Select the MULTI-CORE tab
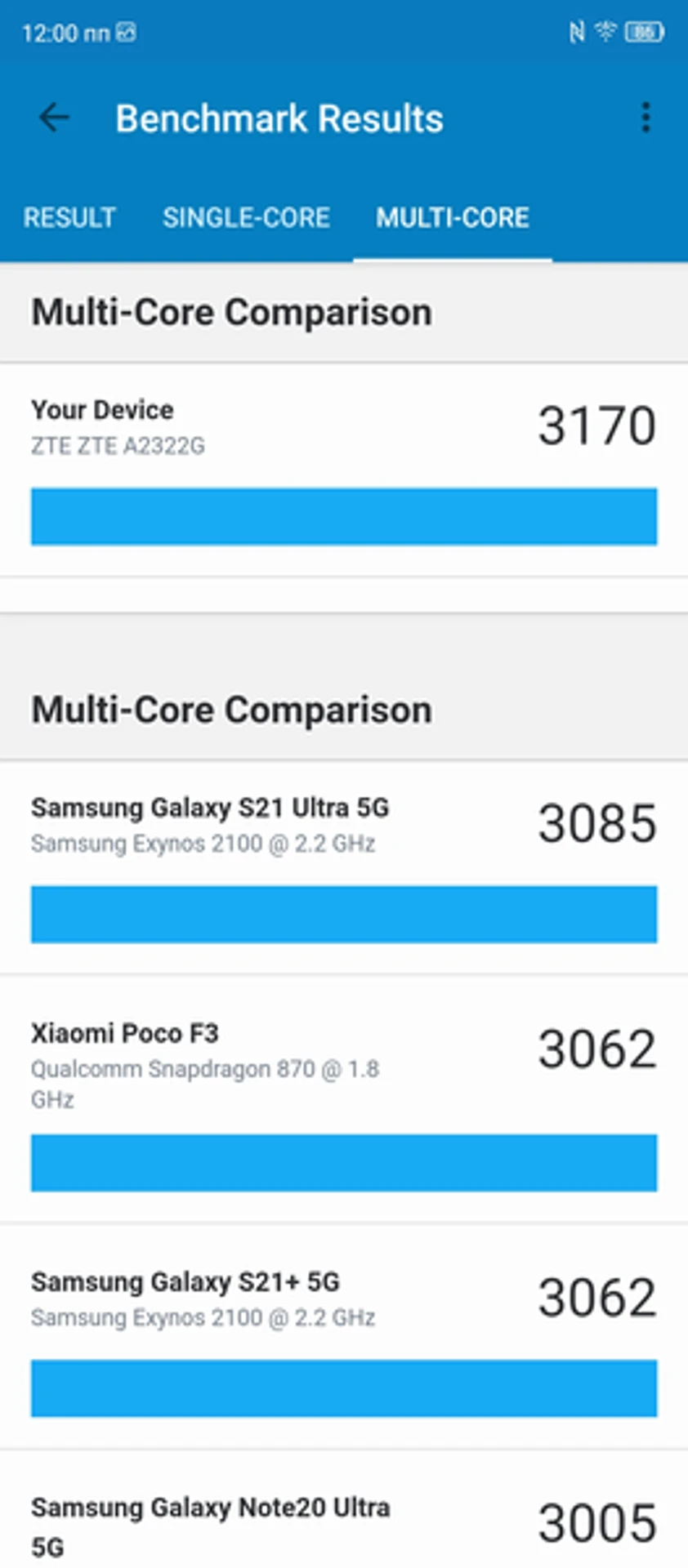Screen dimensions: 688x1568 [x=453, y=218]
